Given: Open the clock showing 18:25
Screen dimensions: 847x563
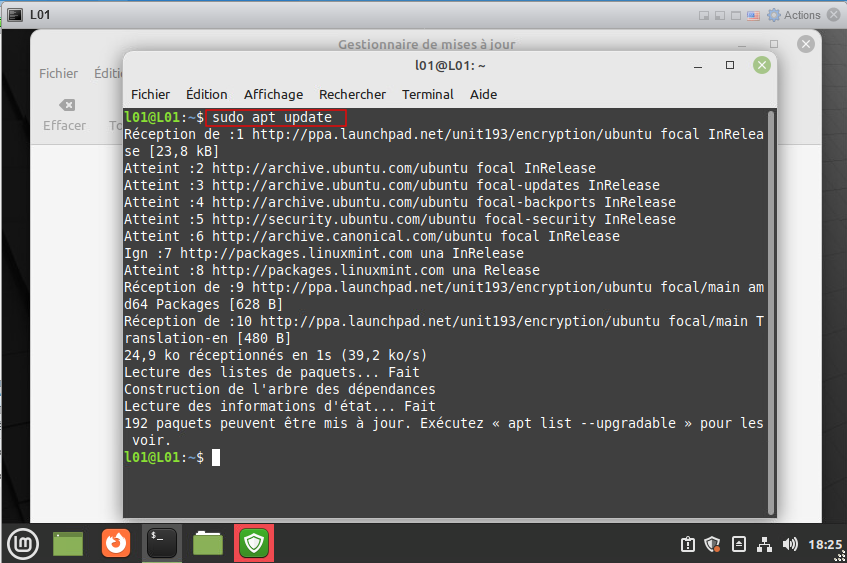Looking at the screenshot, I should click(825, 544).
